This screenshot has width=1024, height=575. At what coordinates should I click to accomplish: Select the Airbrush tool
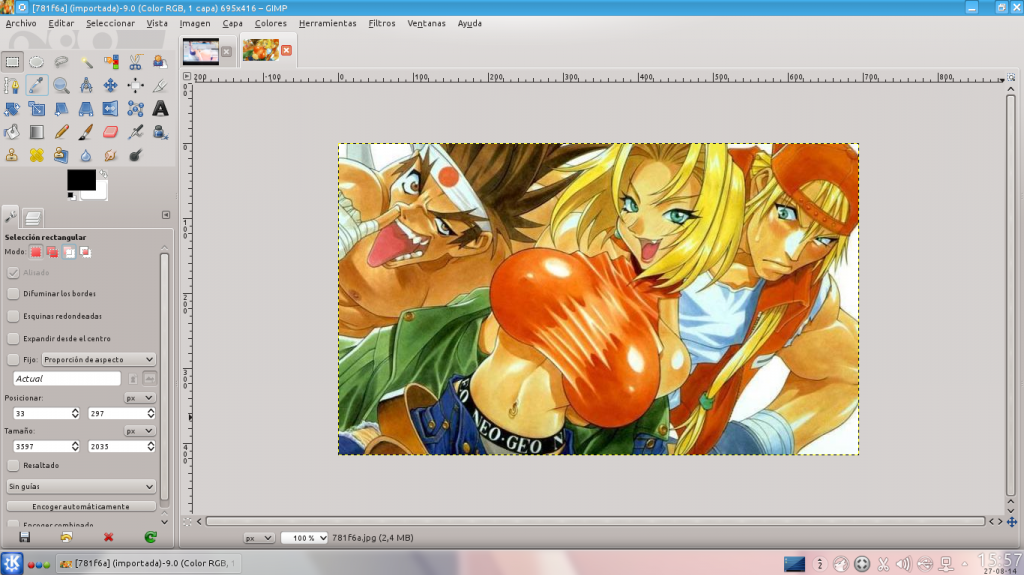pos(135,132)
